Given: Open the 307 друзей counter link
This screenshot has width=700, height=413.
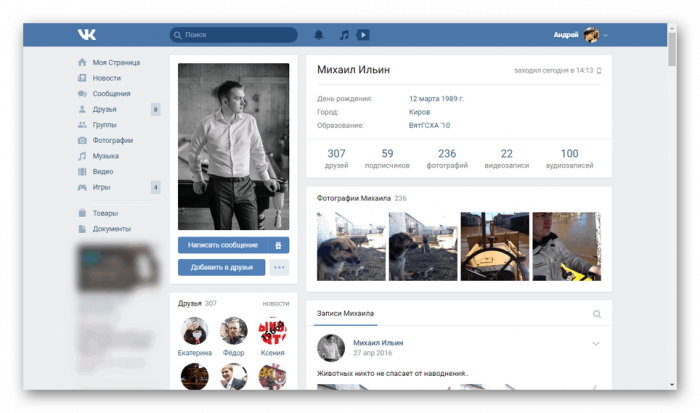Looking at the screenshot, I should [336, 159].
